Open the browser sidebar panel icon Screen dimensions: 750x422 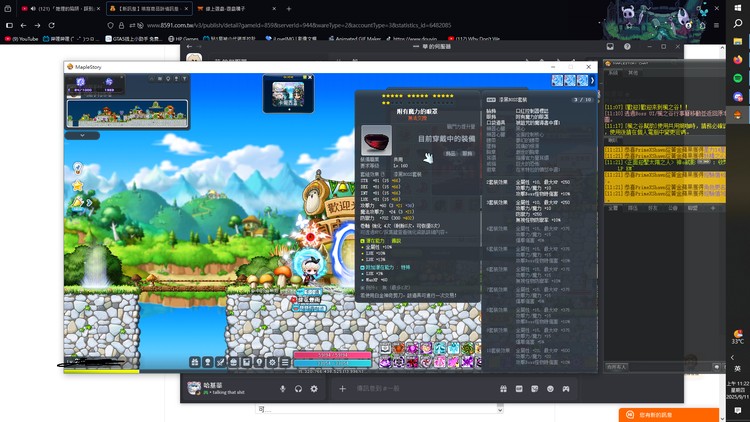coord(9,25)
